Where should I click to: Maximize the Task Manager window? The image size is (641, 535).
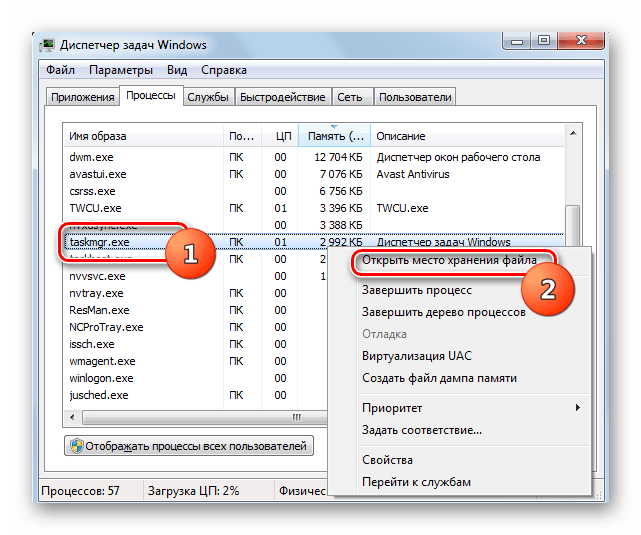(543, 40)
